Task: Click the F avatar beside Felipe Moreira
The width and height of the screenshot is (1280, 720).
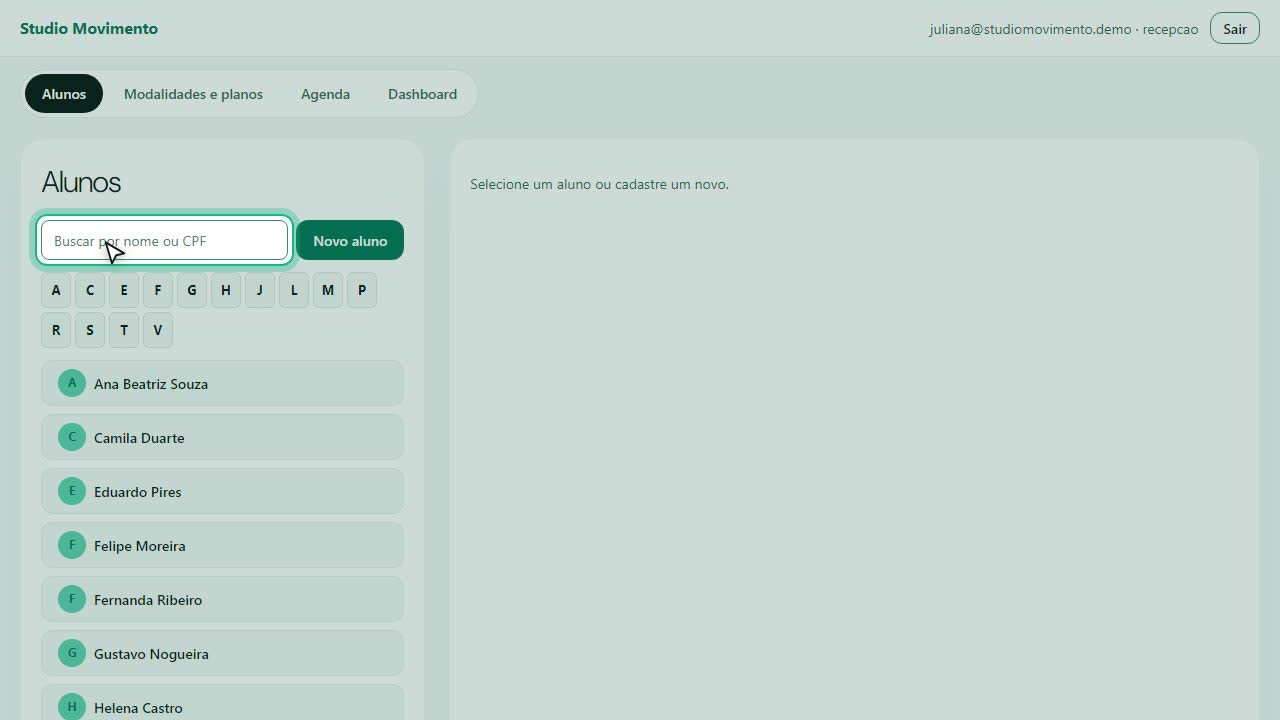Action: [x=72, y=545]
